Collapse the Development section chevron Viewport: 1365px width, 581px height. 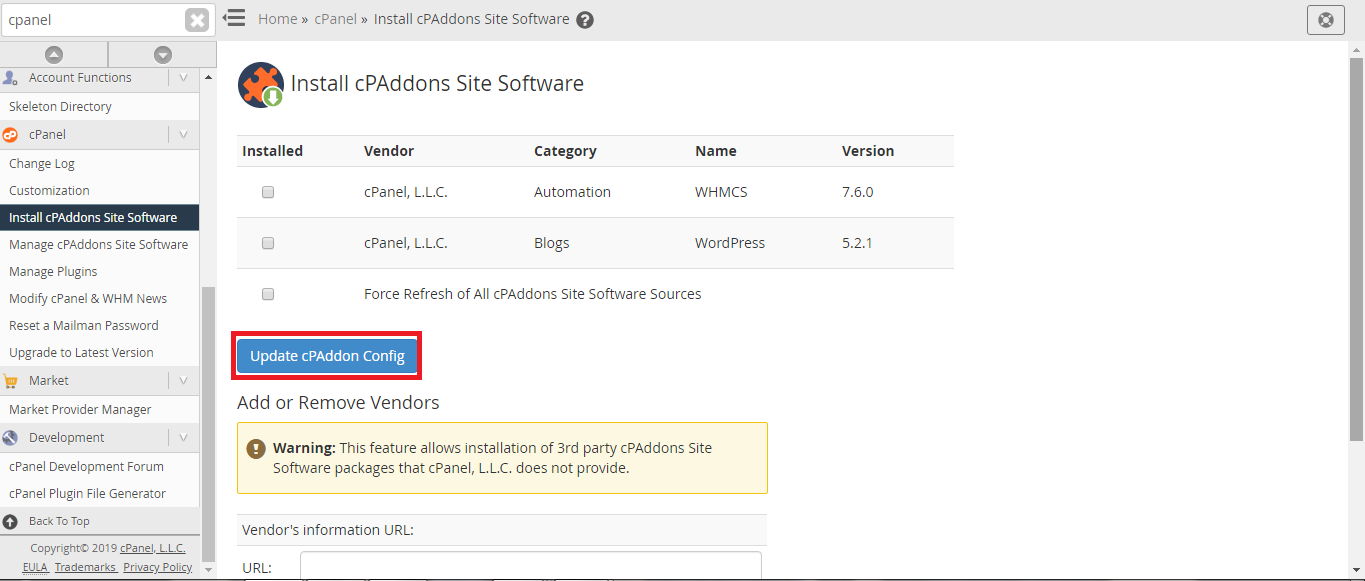(x=183, y=437)
